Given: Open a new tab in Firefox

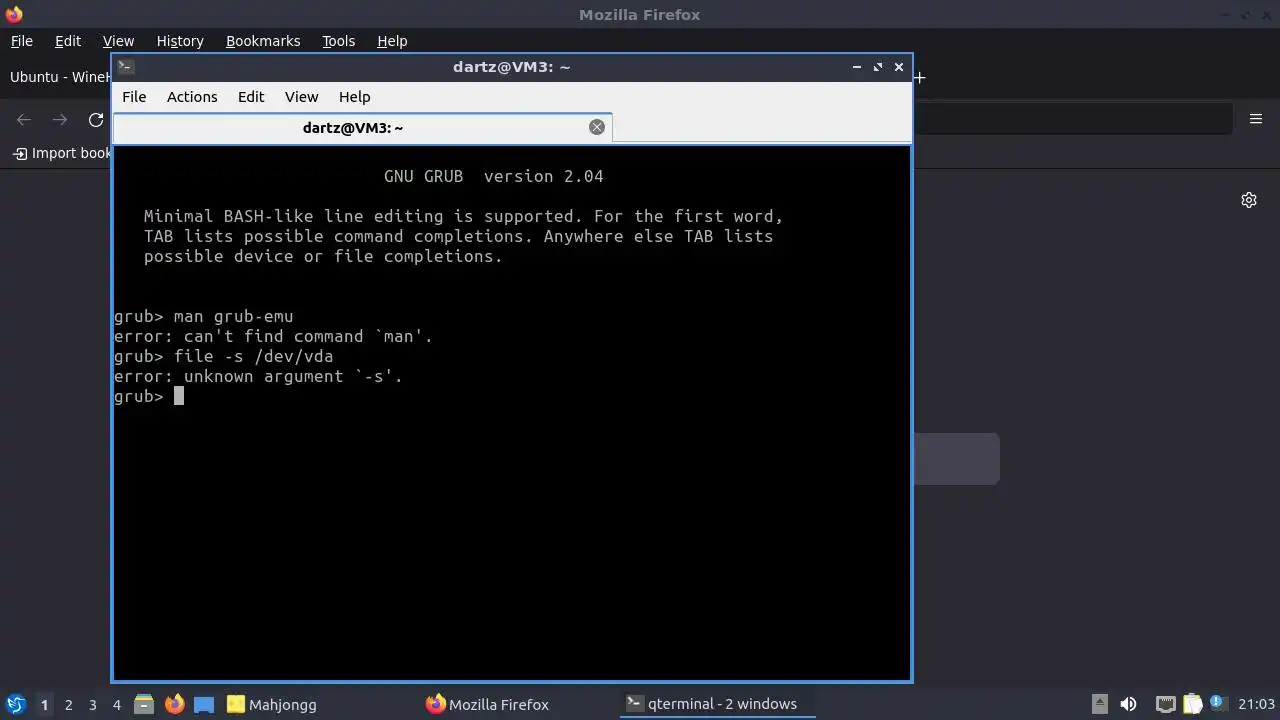Looking at the screenshot, I should tap(919, 77).
